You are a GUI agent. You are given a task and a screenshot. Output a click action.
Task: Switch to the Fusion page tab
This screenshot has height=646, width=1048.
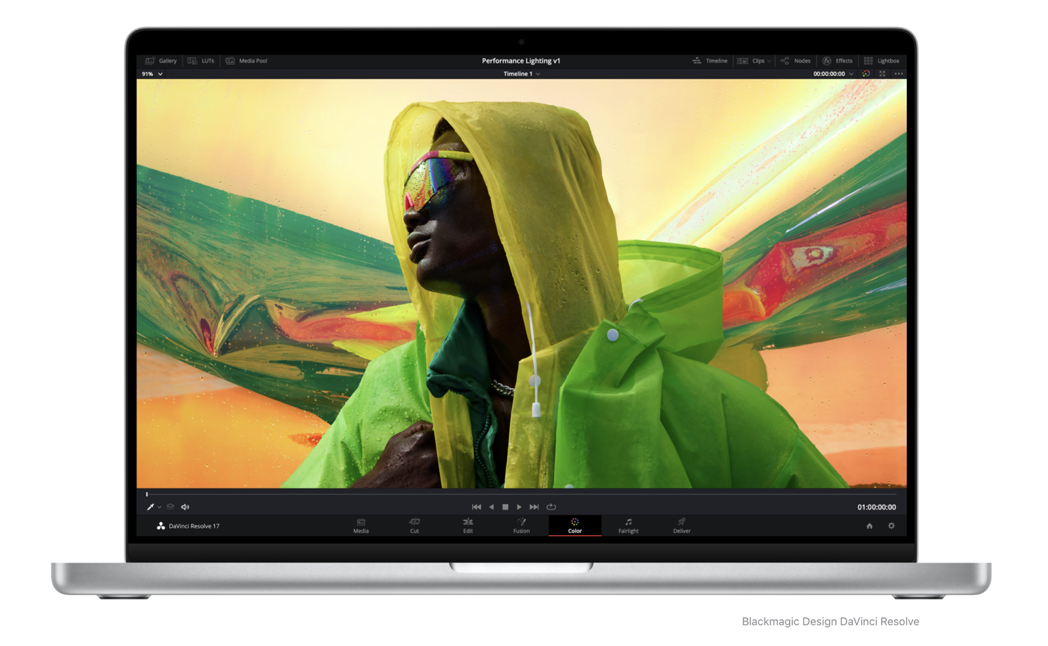tap(521, 526)
